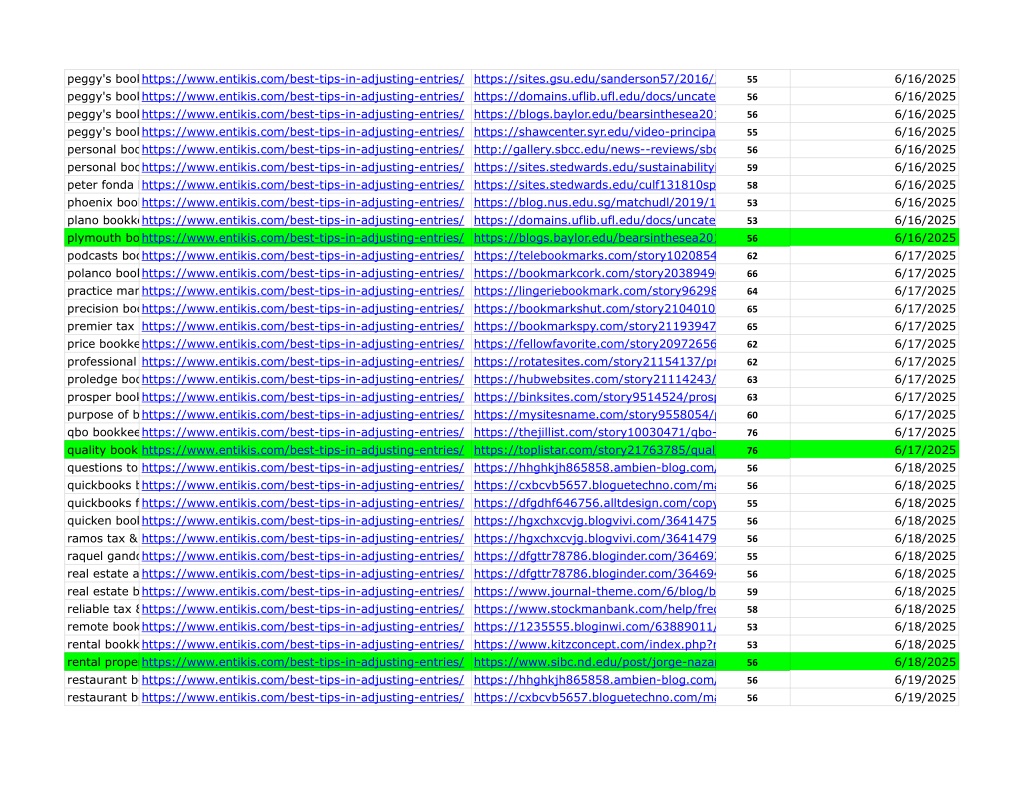The height and width of the screenshot is (791, 1024).
Task: Select the 6/18/2025 date in rental prope row
Action: [874, 662]
